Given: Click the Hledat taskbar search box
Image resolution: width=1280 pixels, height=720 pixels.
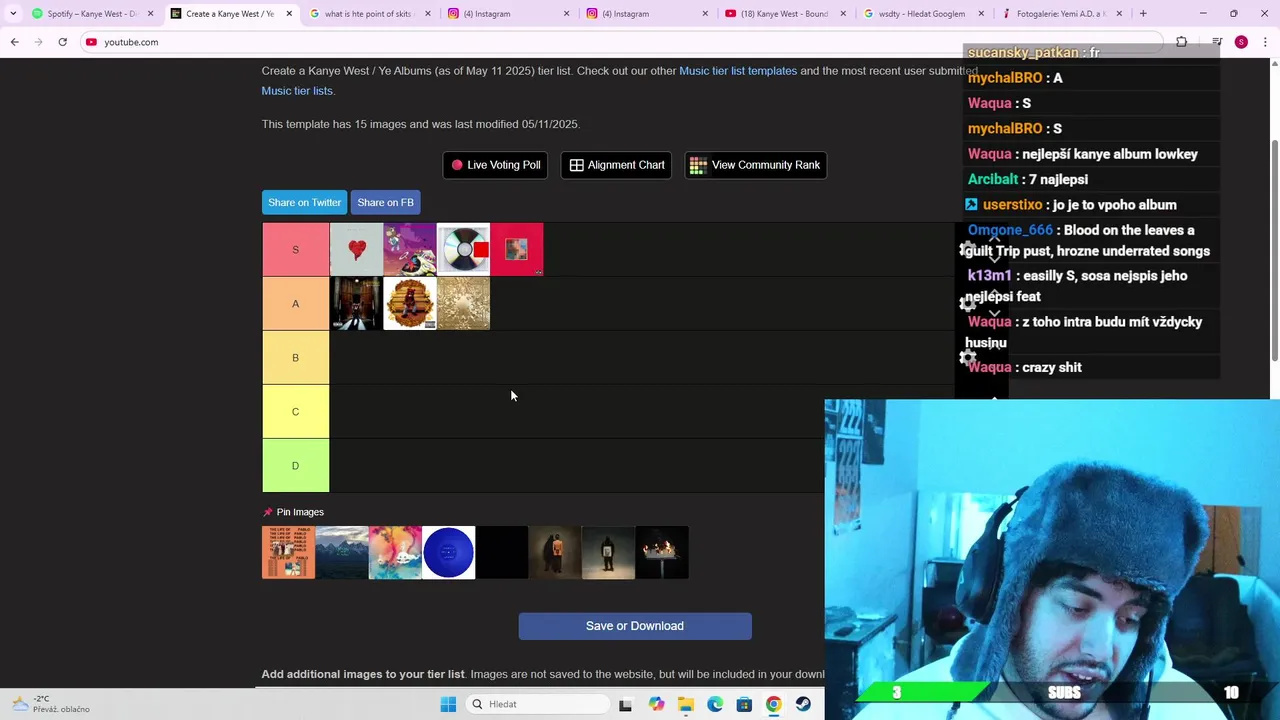Looking at the screenshot, I should coord(538,704).
